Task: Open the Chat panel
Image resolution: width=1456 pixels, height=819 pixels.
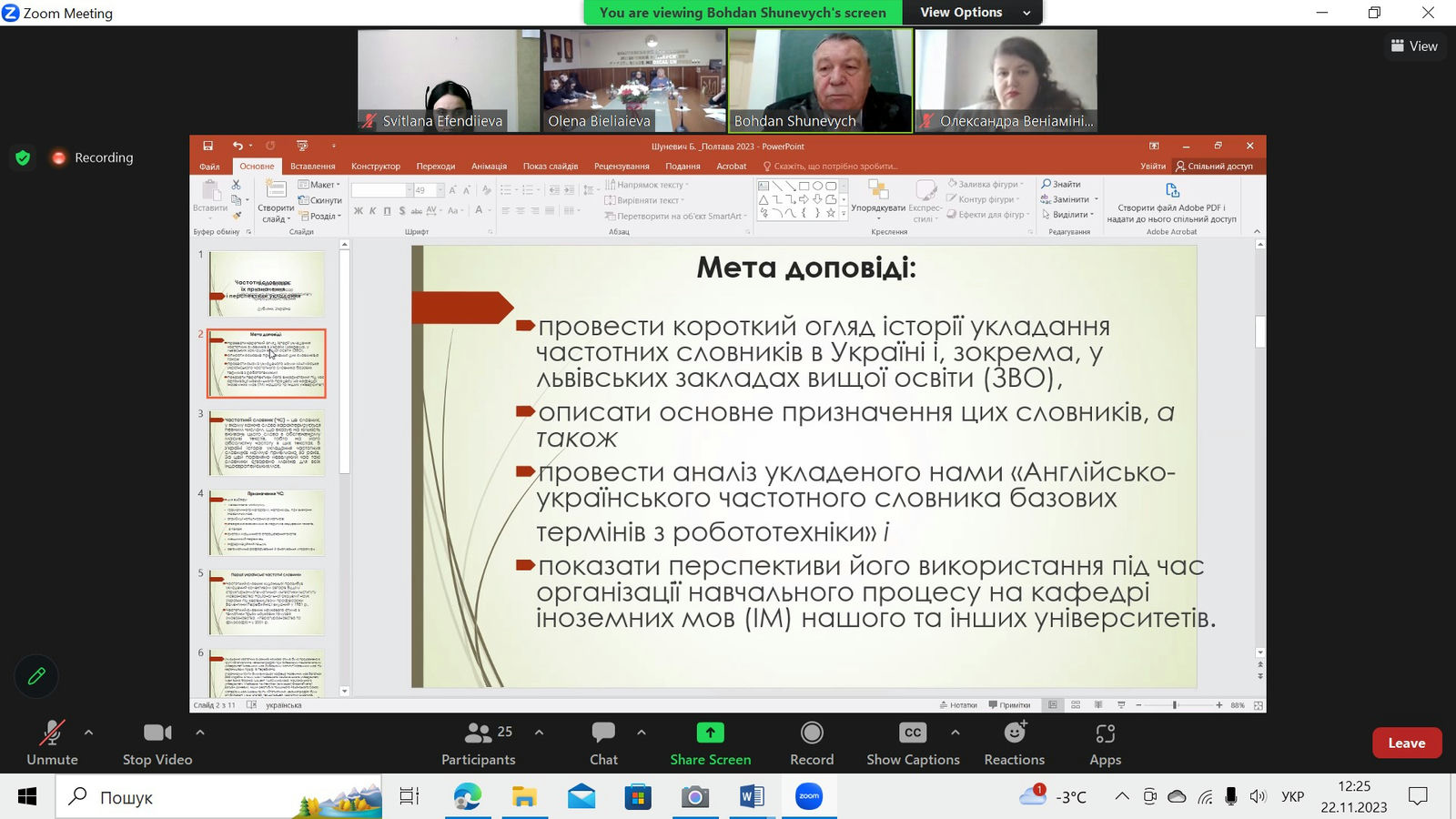Action: pos(603,743)
